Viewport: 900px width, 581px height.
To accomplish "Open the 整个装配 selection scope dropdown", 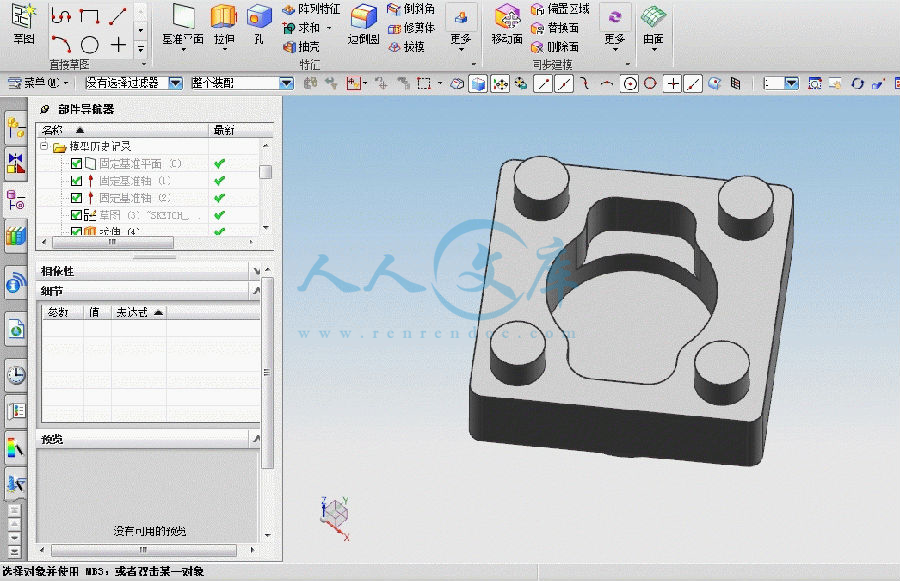I will pyautogui.click(x=286, y=83).
